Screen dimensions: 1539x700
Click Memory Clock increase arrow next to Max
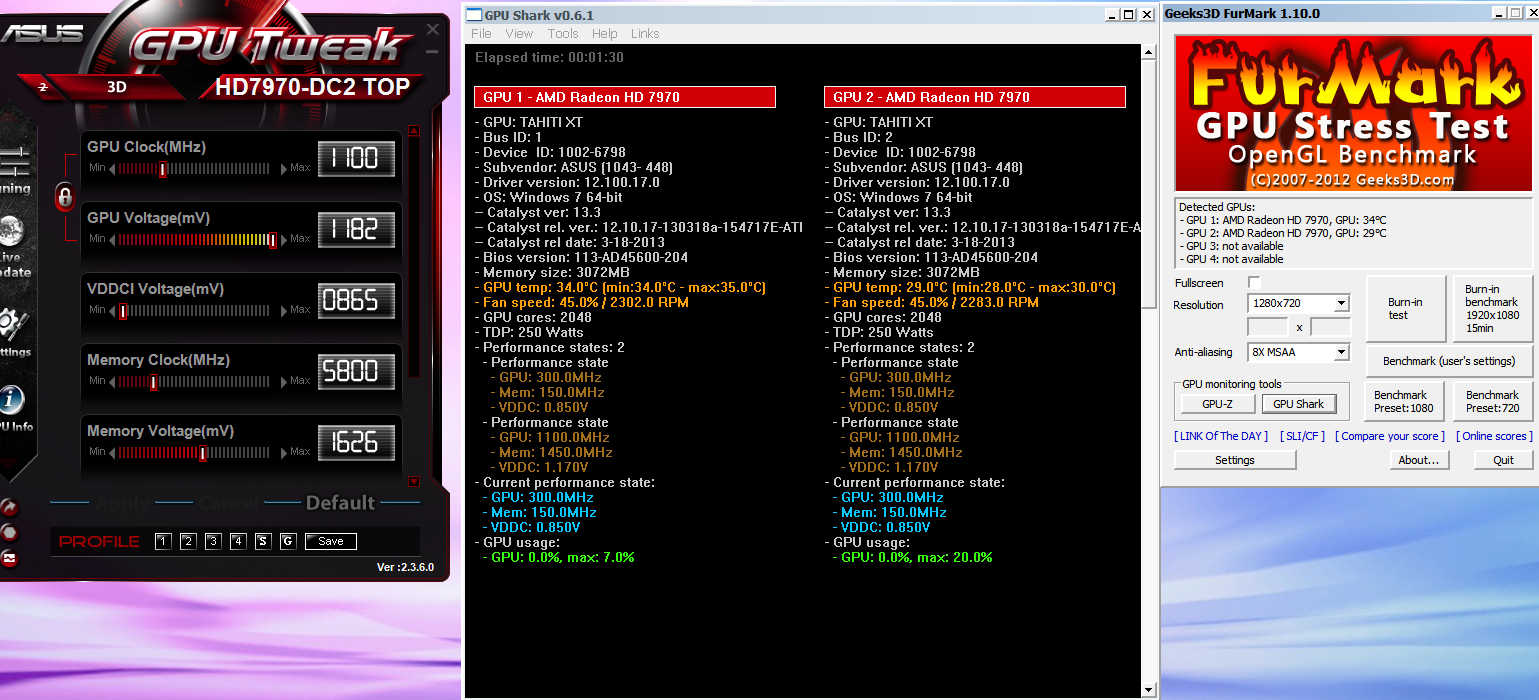pos(284,382)
